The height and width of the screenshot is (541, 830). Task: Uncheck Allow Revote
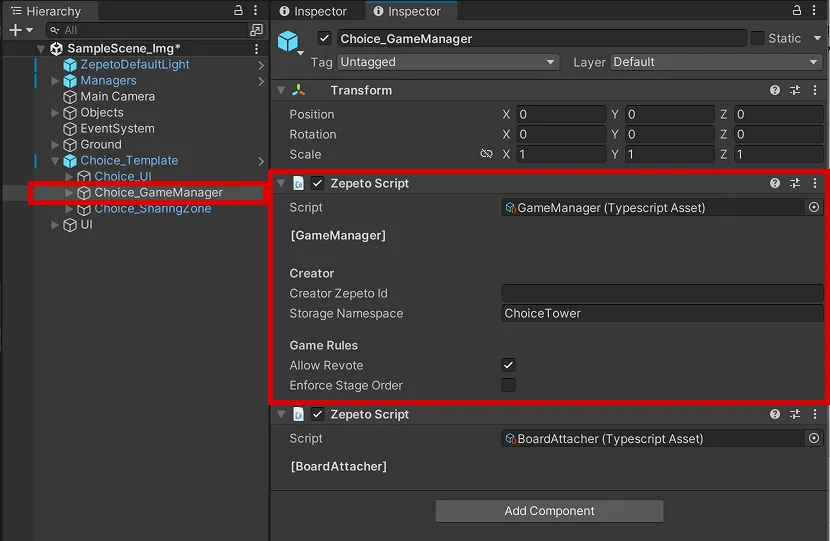(508, 365)
